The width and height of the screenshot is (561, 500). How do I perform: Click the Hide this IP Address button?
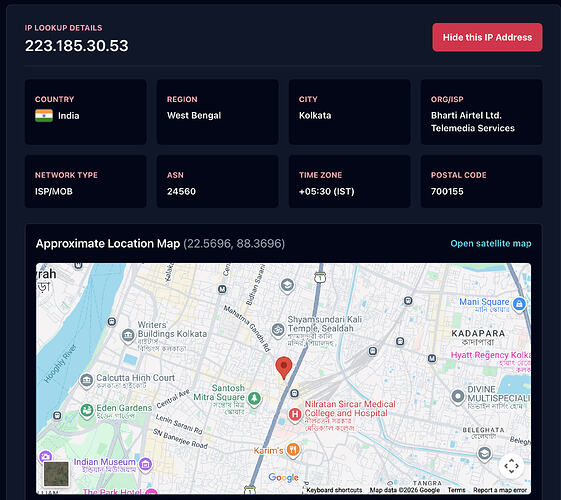tap(487, 37)
